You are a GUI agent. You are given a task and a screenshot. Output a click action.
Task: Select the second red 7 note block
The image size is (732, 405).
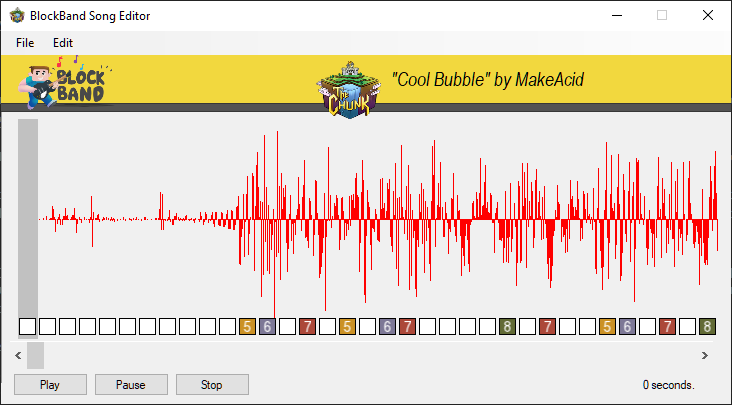click(408, 327)
